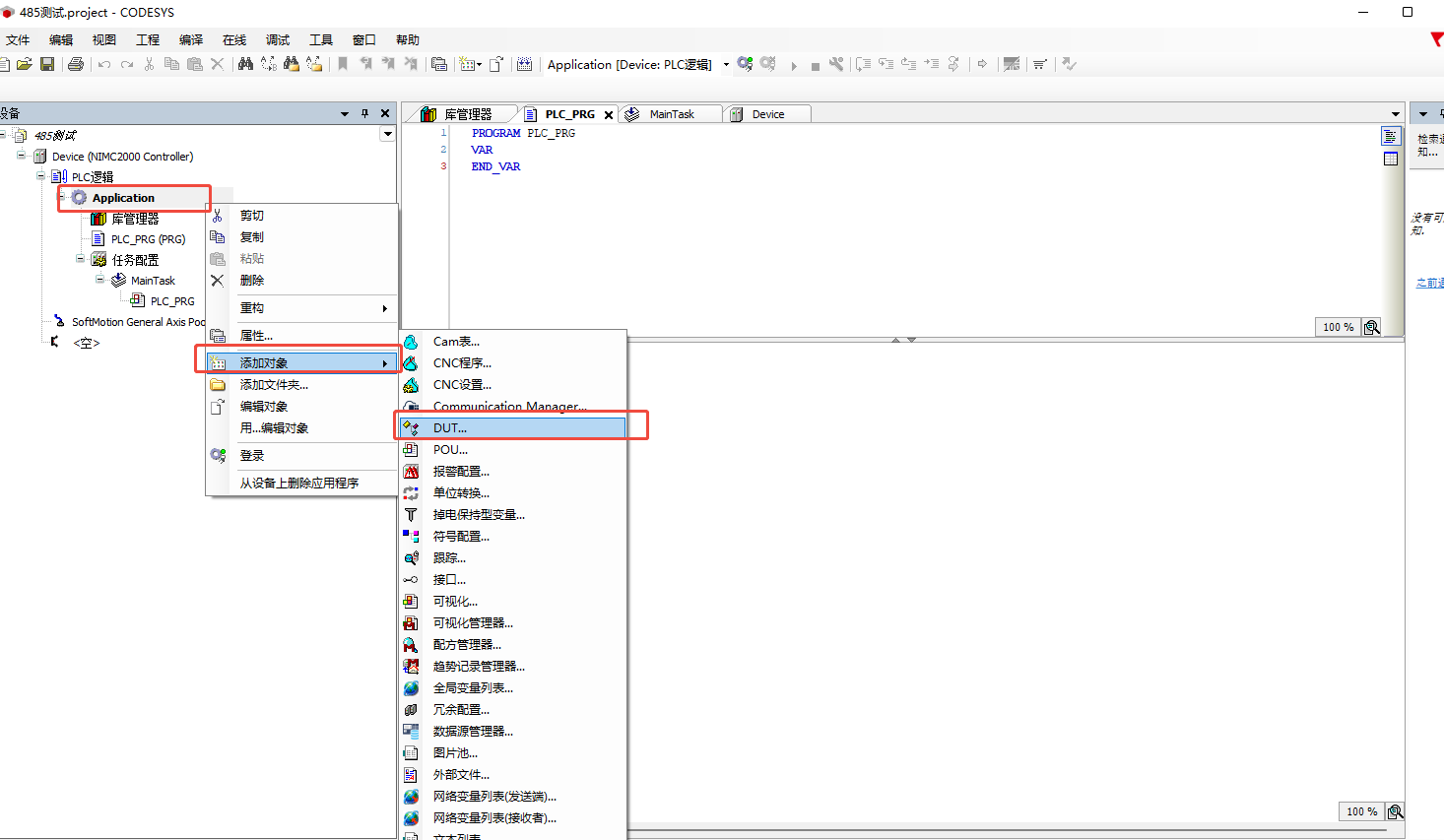This screenshot has height=840, width=1444.
Task: Open the Find binoculars tool
Action: point(245,64)
